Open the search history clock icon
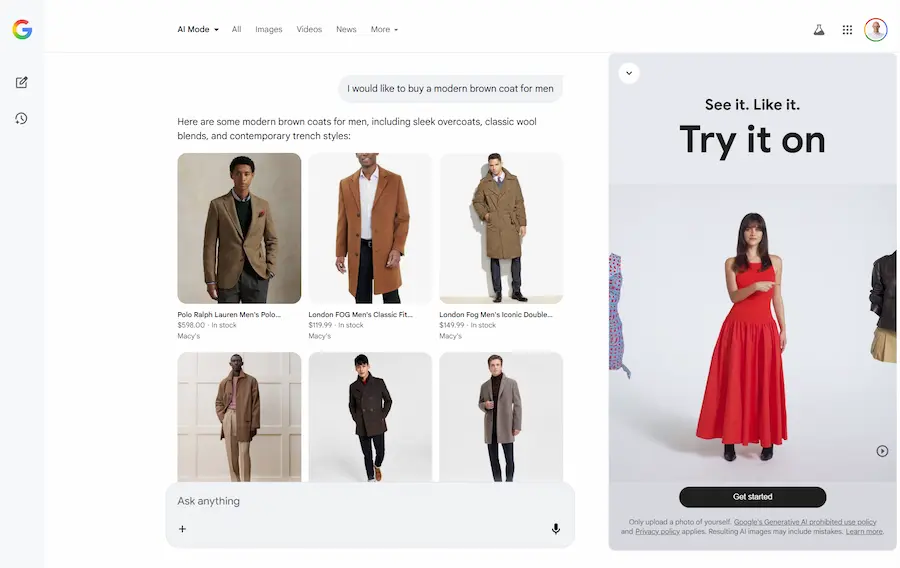The height and width of the screenshot is (568, 900). [21, 118]
